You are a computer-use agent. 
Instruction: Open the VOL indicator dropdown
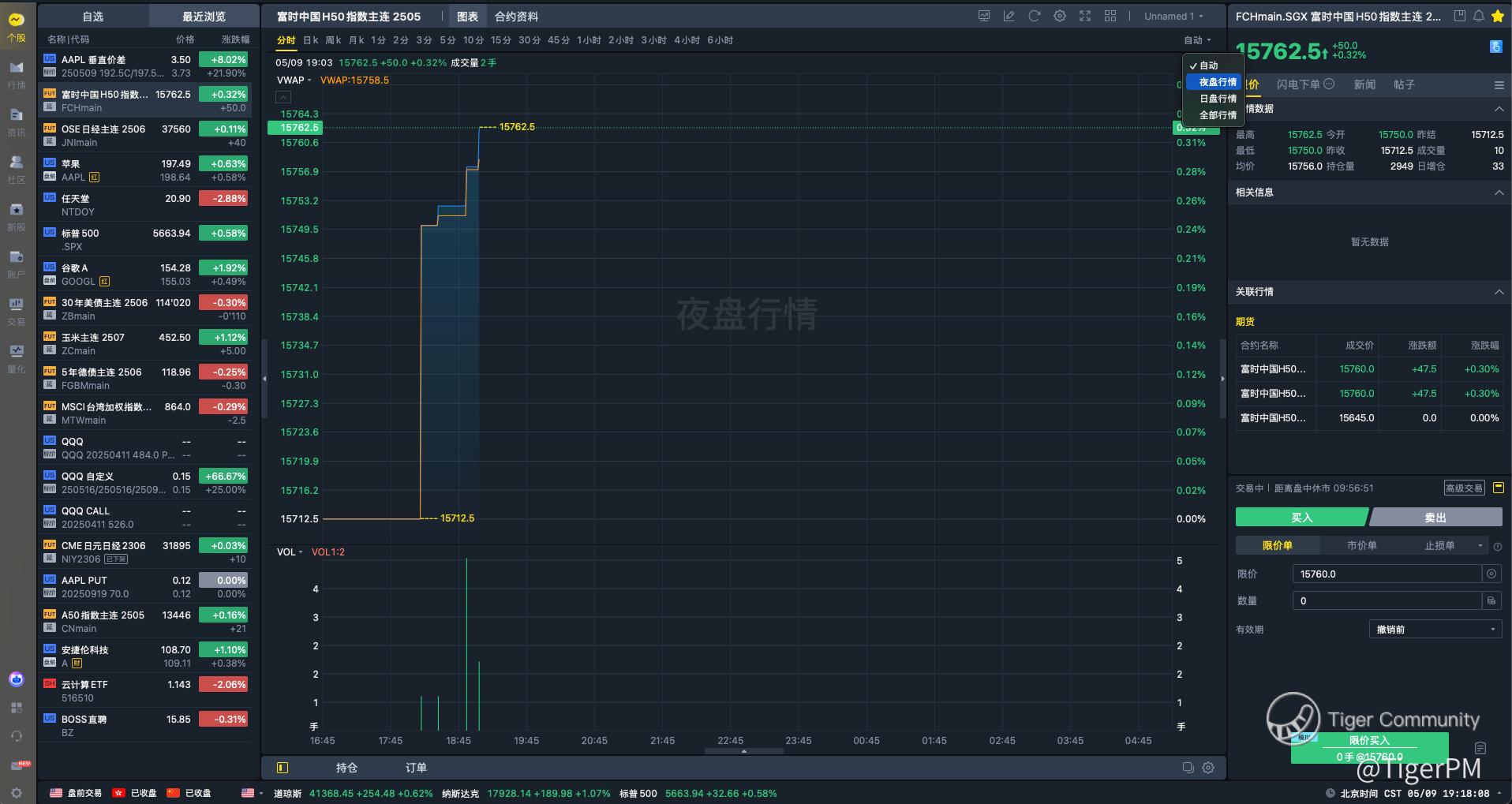(290, 552)
